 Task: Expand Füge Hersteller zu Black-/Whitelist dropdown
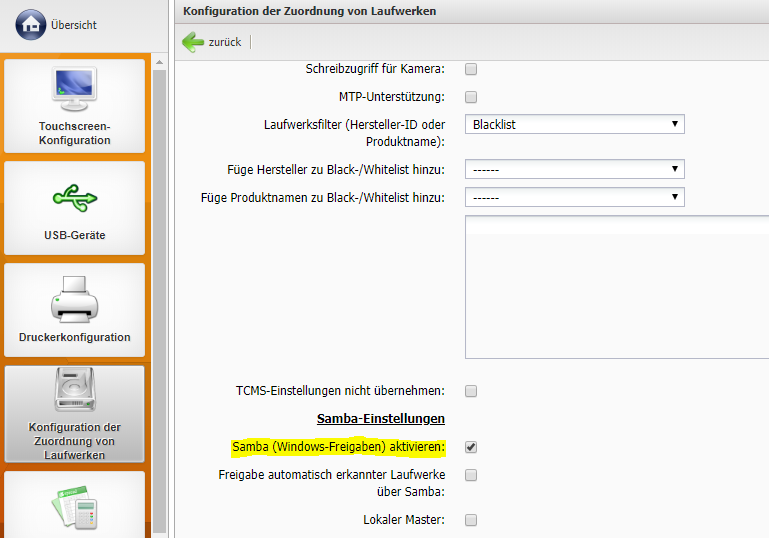pyautogui.click(x=574, y=169)
